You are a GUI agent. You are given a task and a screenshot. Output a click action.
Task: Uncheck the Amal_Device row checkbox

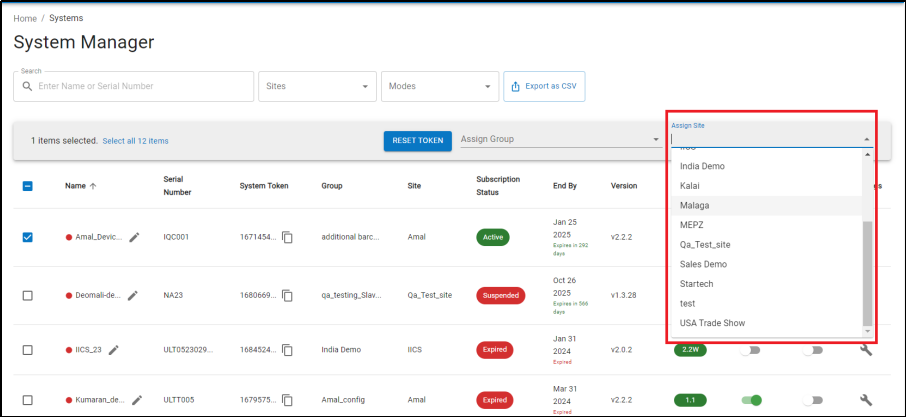[28, 237]
